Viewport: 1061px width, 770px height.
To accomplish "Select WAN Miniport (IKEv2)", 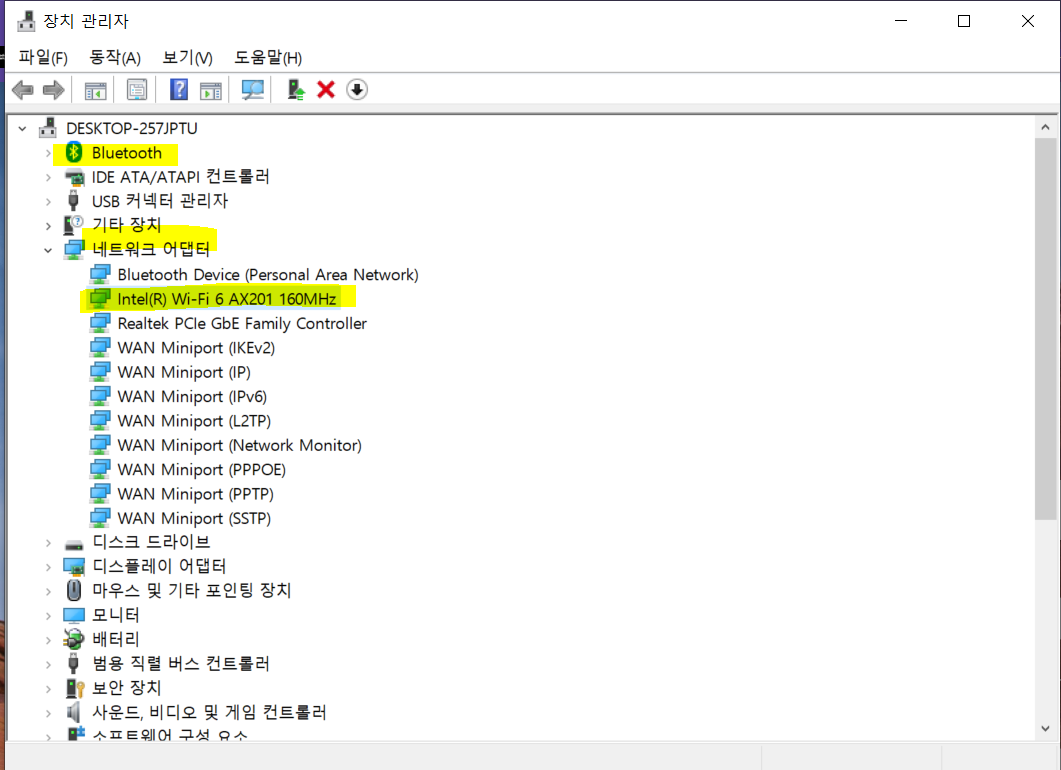I will coord(196,348).
